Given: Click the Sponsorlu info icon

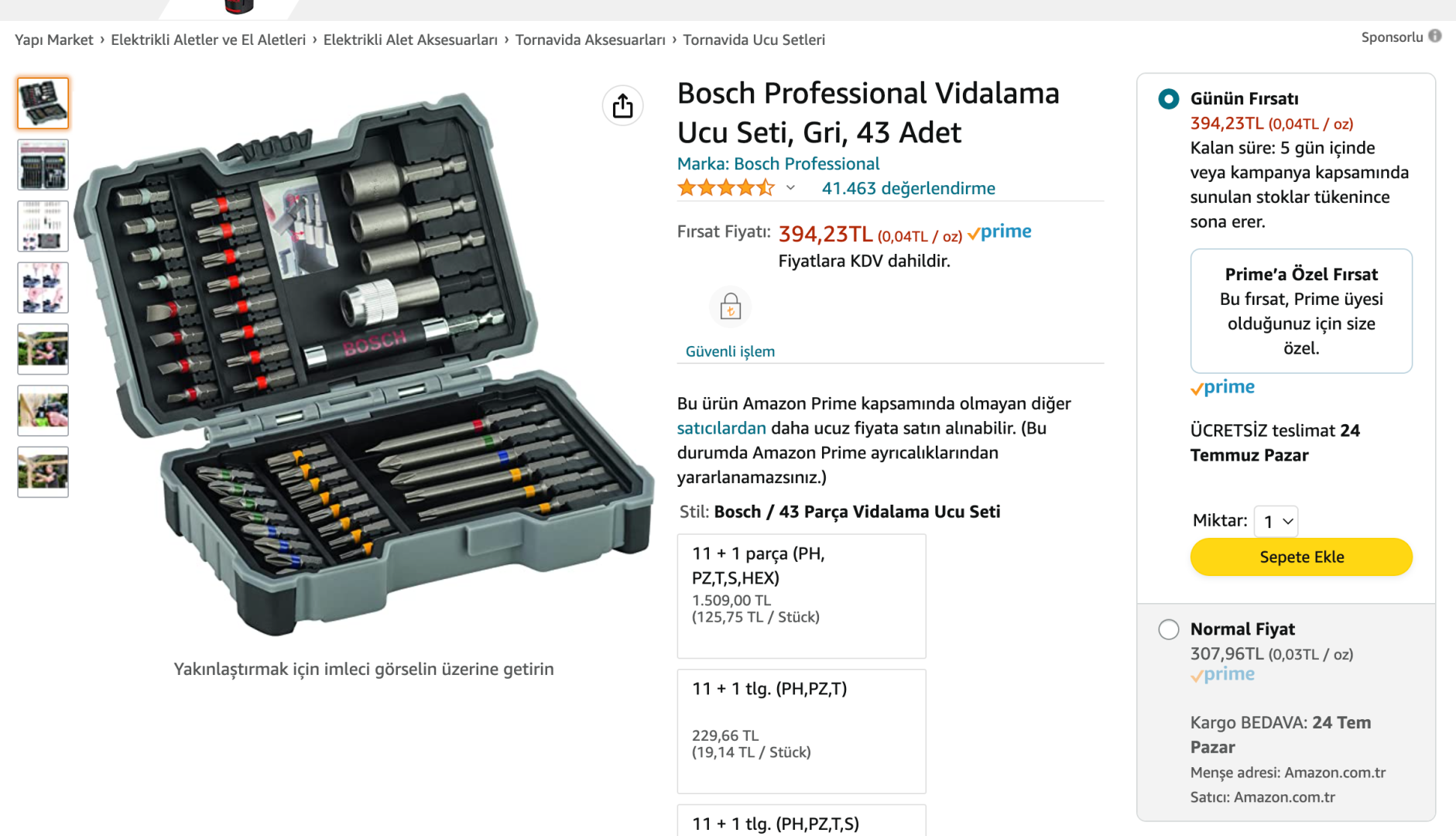Looking at the screenshot, I should 1434,36.
